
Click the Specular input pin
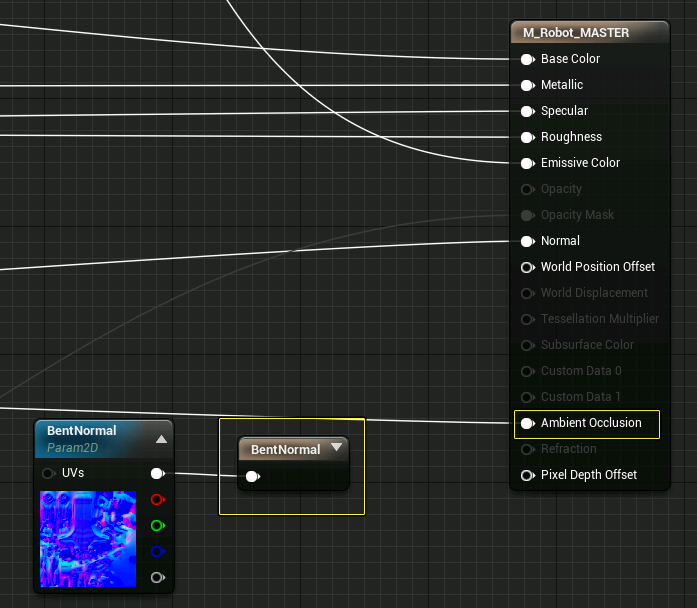tap(528, 112)
